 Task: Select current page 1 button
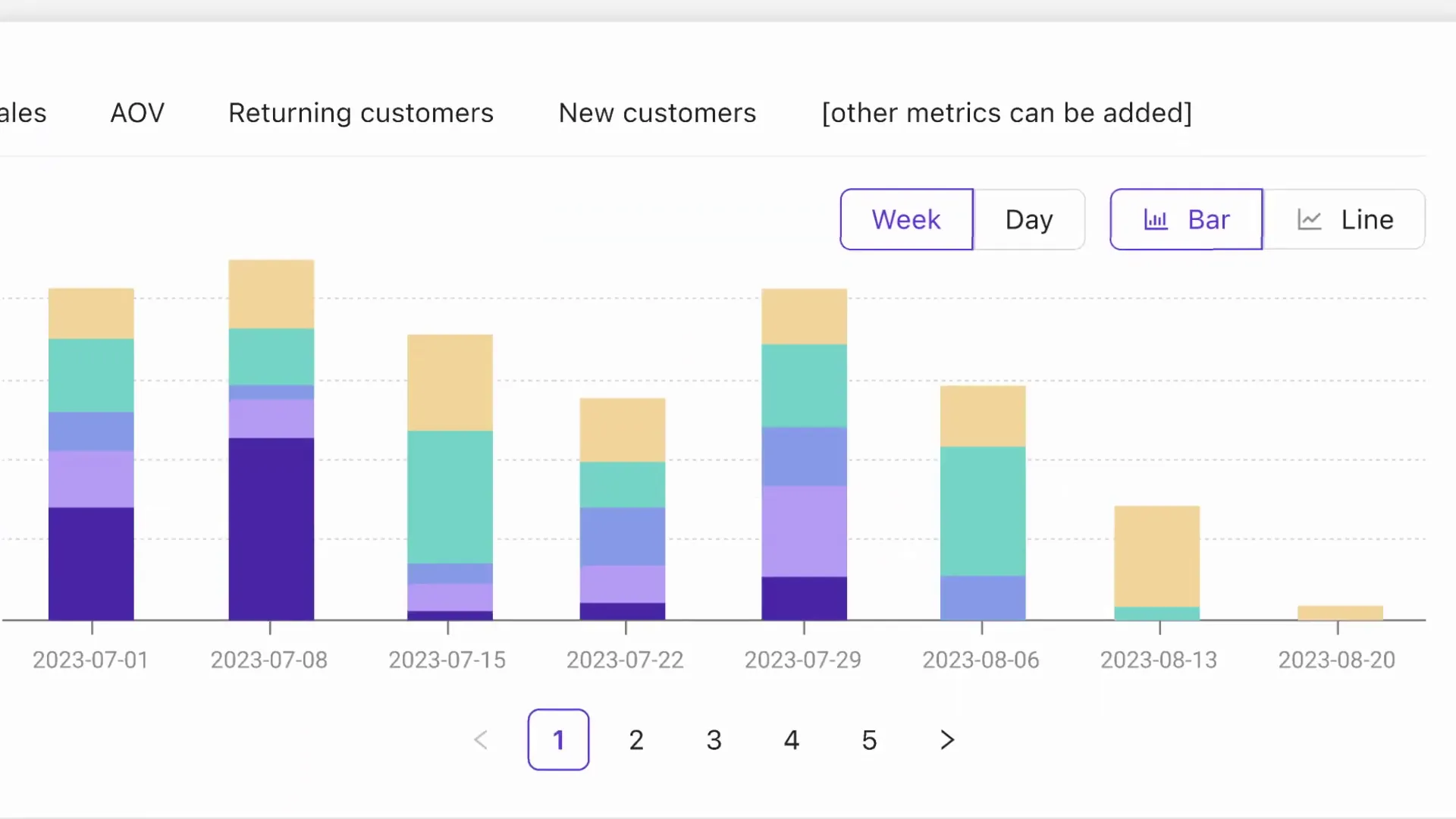tap(558, 740)
